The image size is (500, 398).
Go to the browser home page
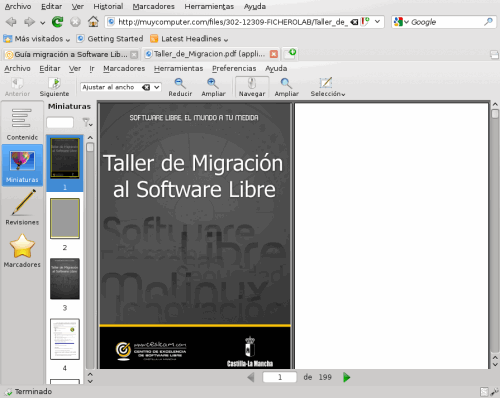(93, 22)
